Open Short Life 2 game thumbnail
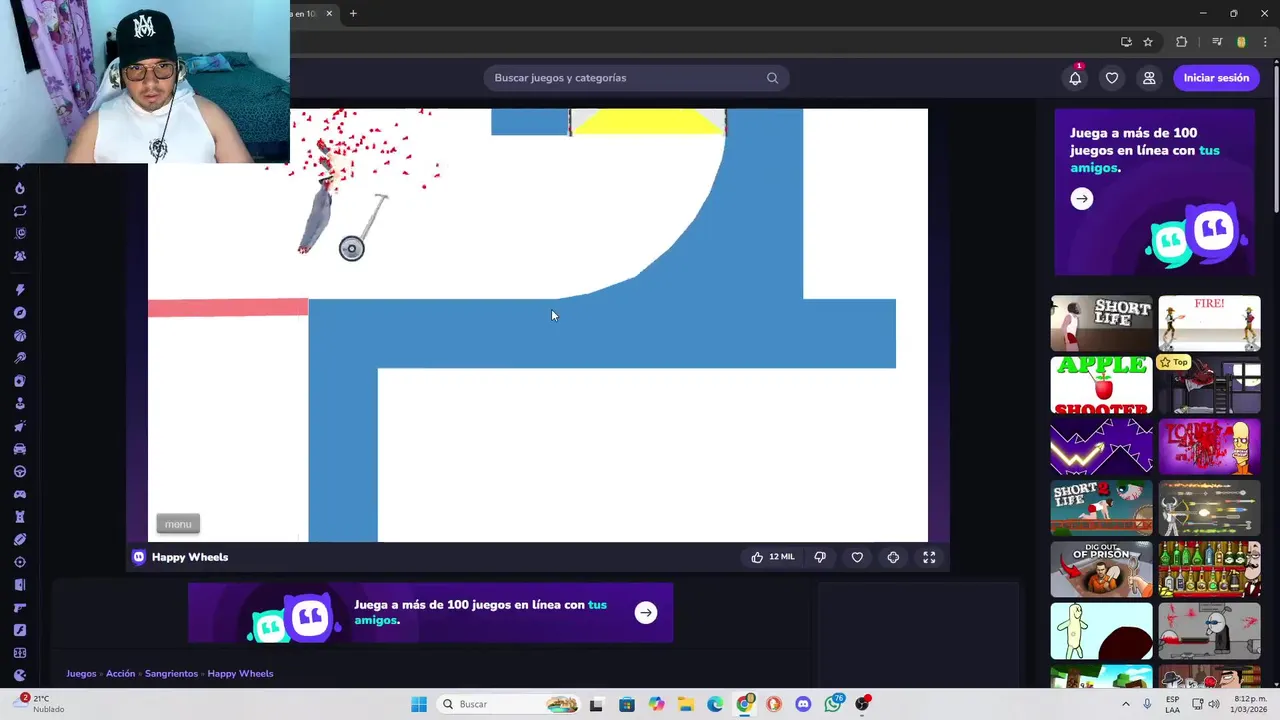 [x=1101, y=508]
